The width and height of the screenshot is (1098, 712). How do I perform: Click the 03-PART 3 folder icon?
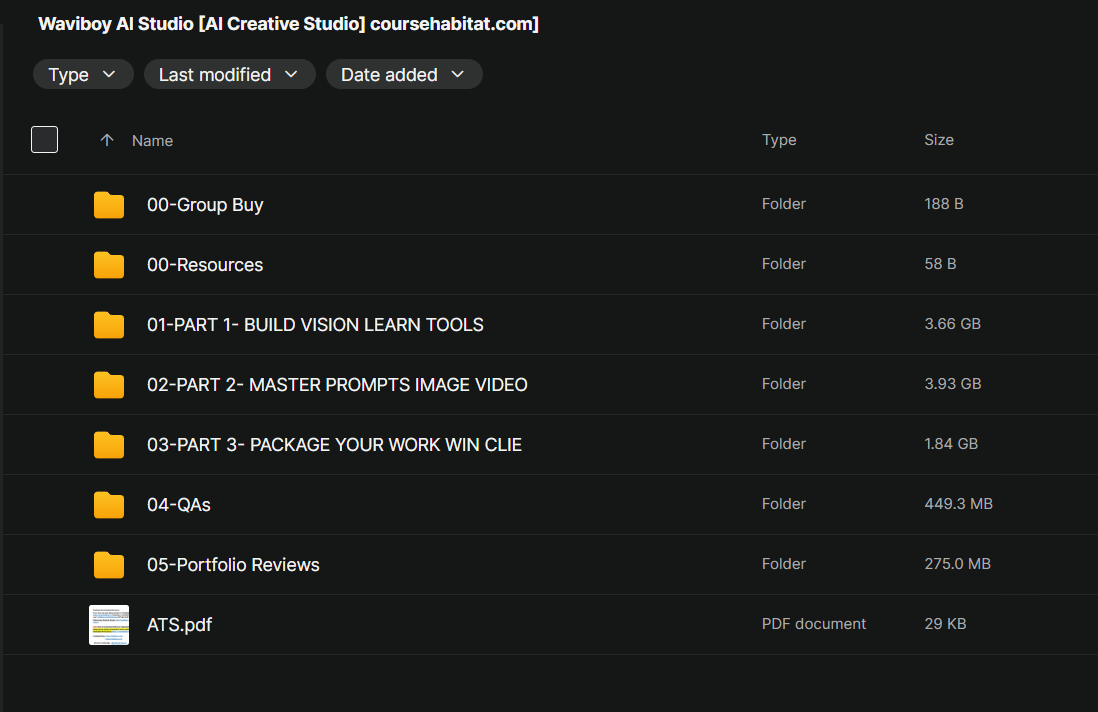[109, 445]
